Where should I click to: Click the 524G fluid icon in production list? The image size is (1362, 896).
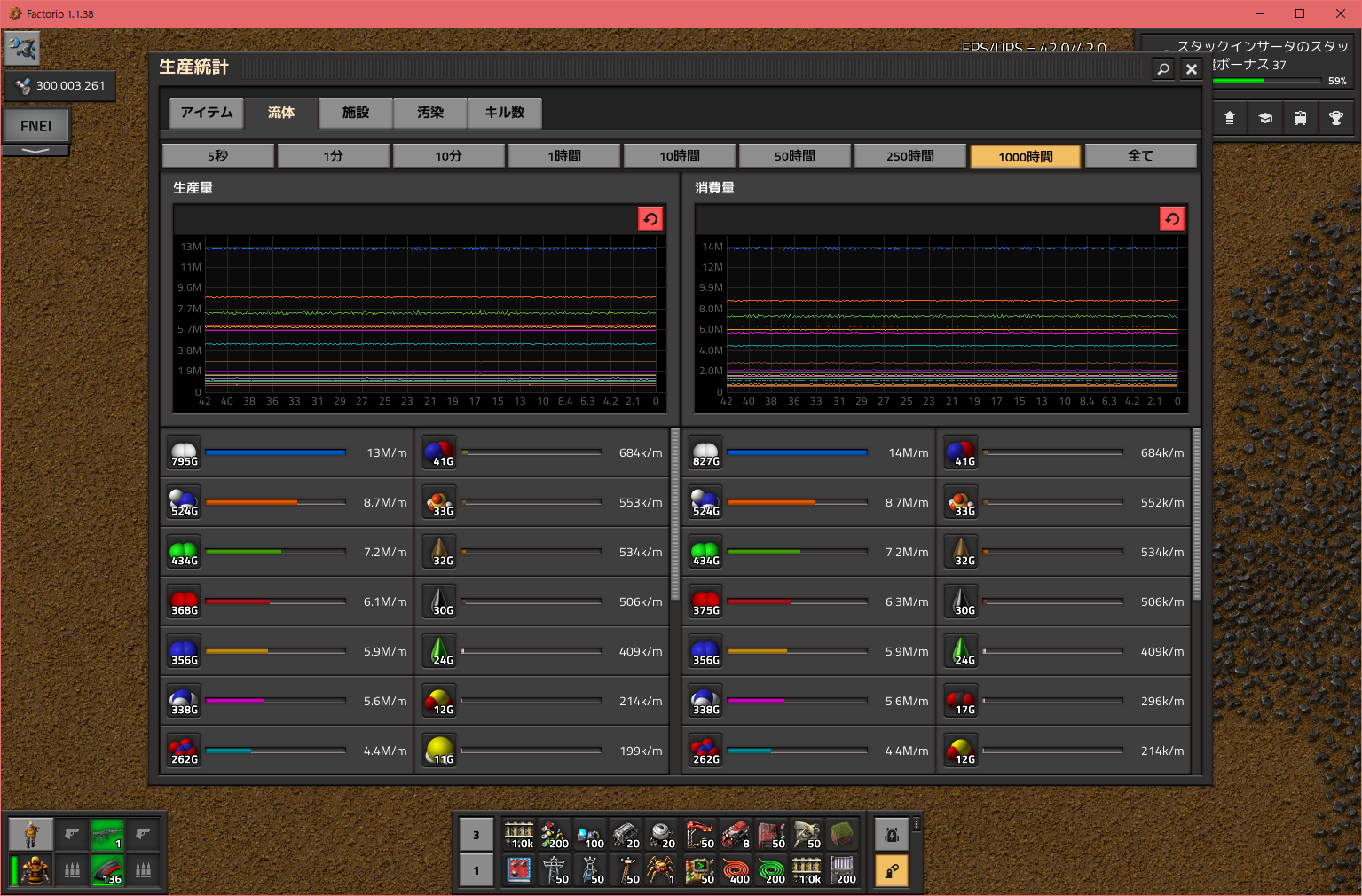(x=185, y=502)
